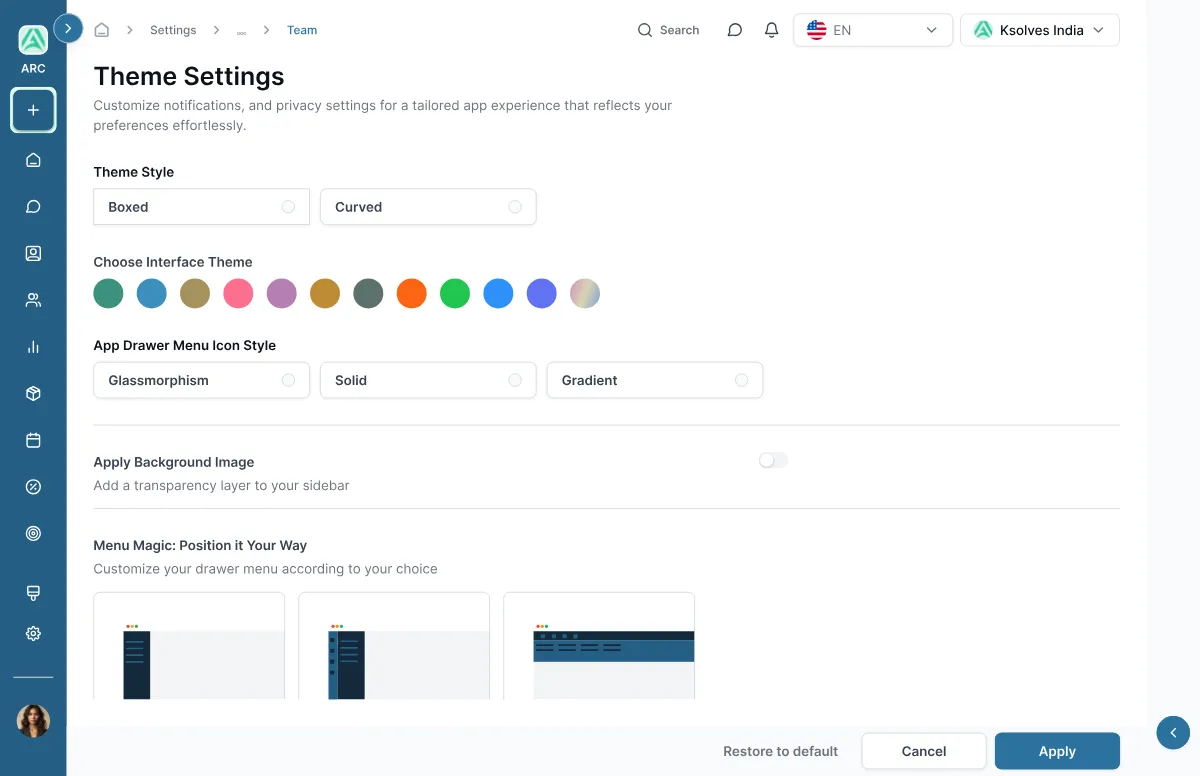This screenshot has width=1200, height=776.
Task: Open the messages icon in top bar
Action: [735, 30]
